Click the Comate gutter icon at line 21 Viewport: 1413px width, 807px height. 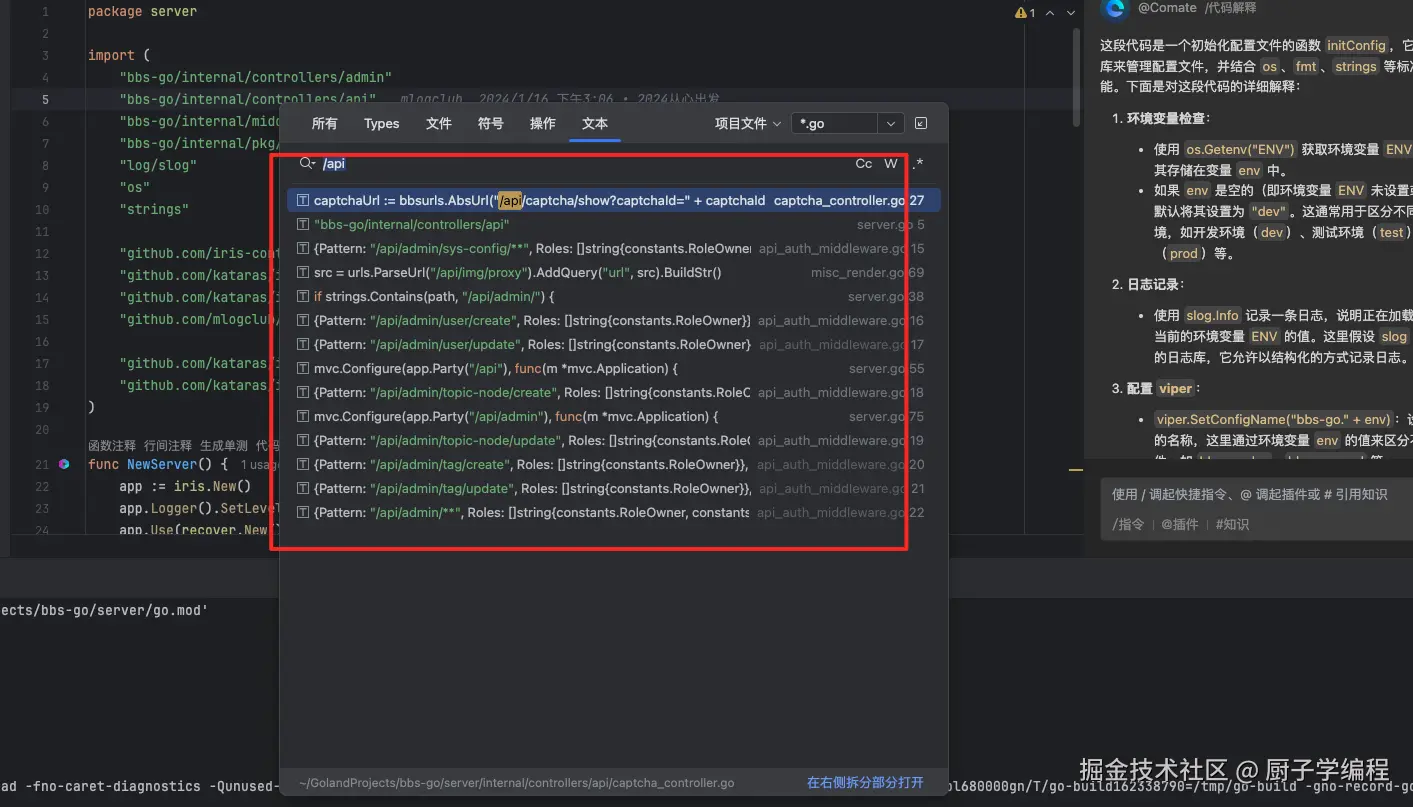click(x=64, y=464)
